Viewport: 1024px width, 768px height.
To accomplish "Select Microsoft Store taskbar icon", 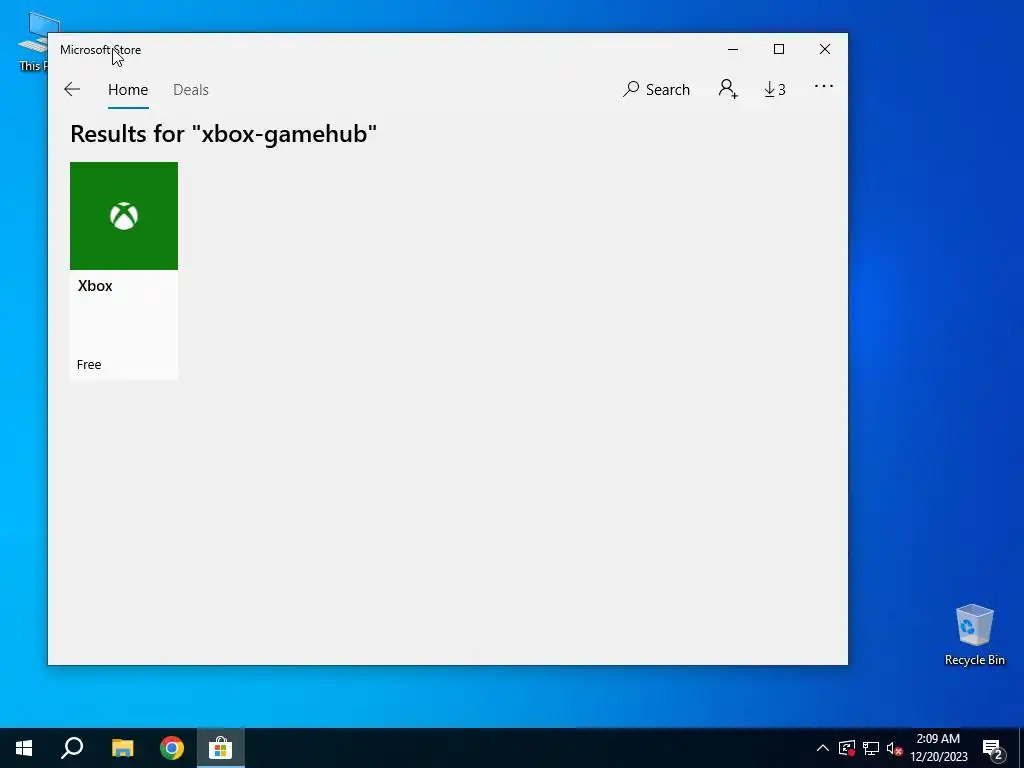I will [221, 748].
